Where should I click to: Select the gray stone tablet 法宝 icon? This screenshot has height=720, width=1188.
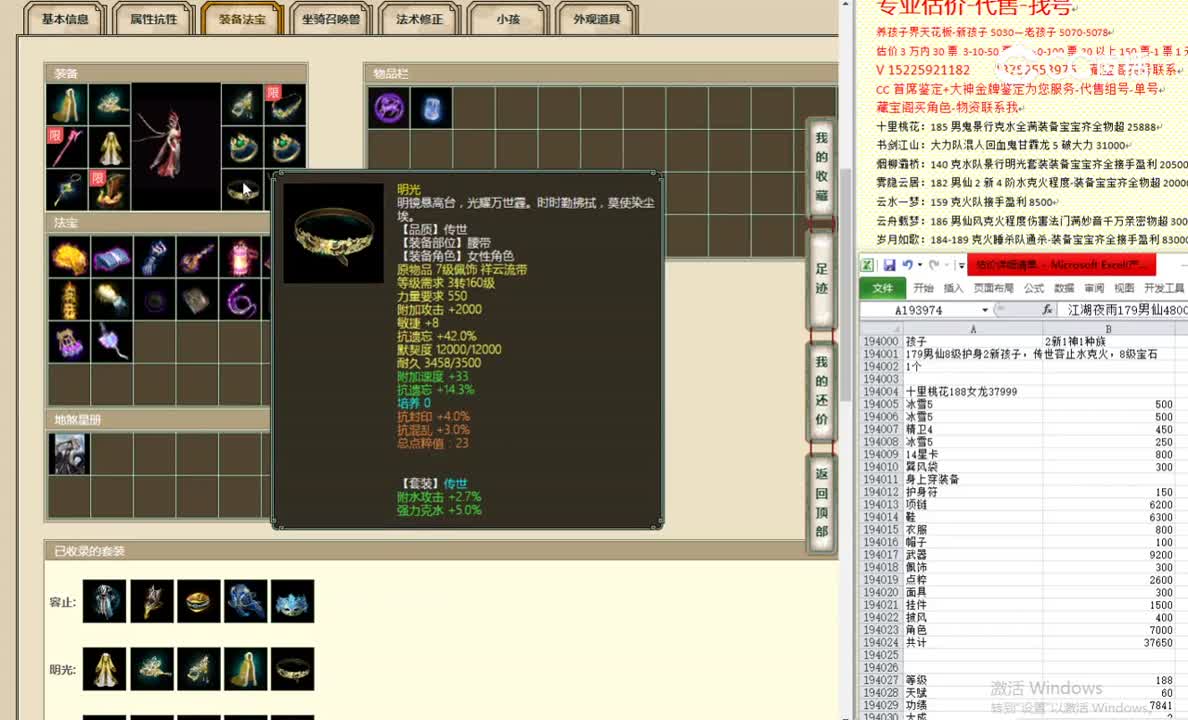[x=199, y=300]
